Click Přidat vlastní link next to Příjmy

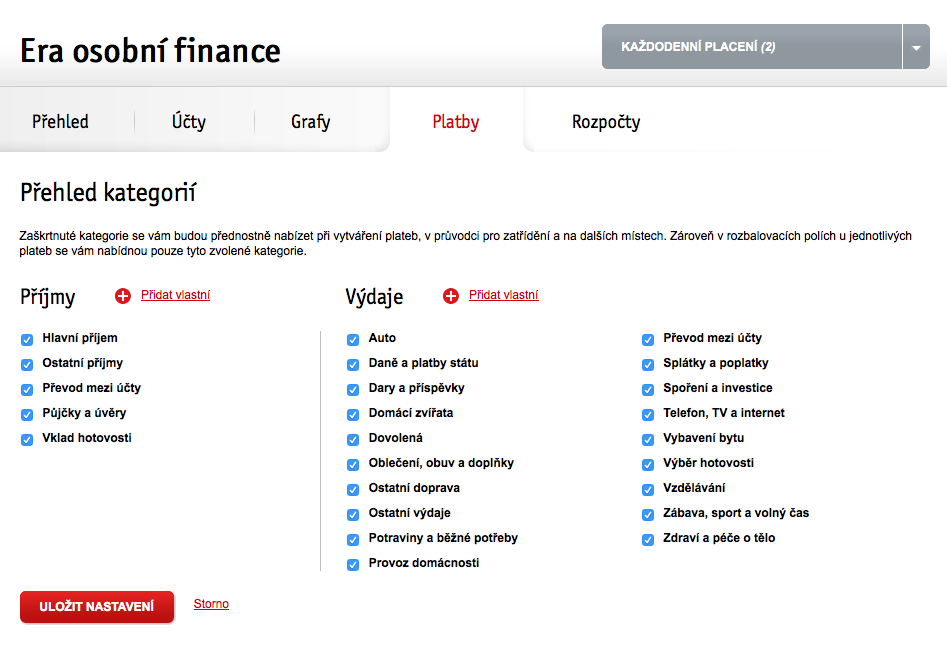point(176,295)
